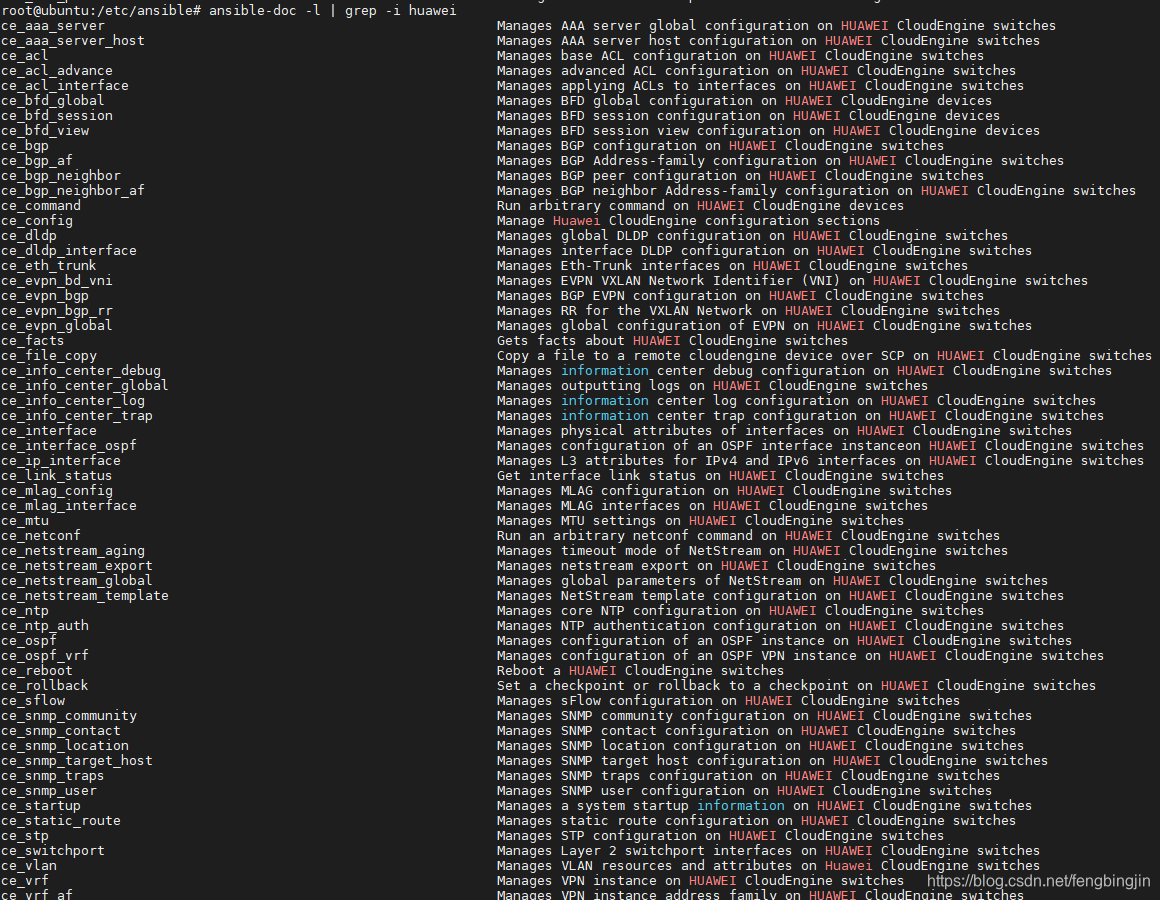Click 'Manages sFlow configuration' description

[x=728, y=701]
